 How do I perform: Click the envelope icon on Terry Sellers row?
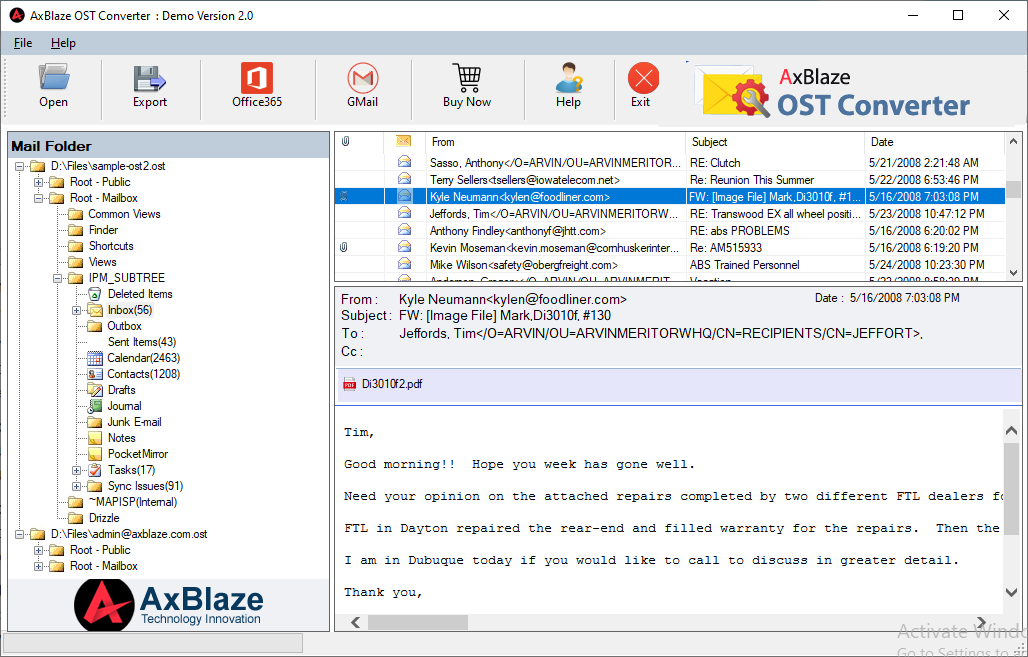click(405, 179)
